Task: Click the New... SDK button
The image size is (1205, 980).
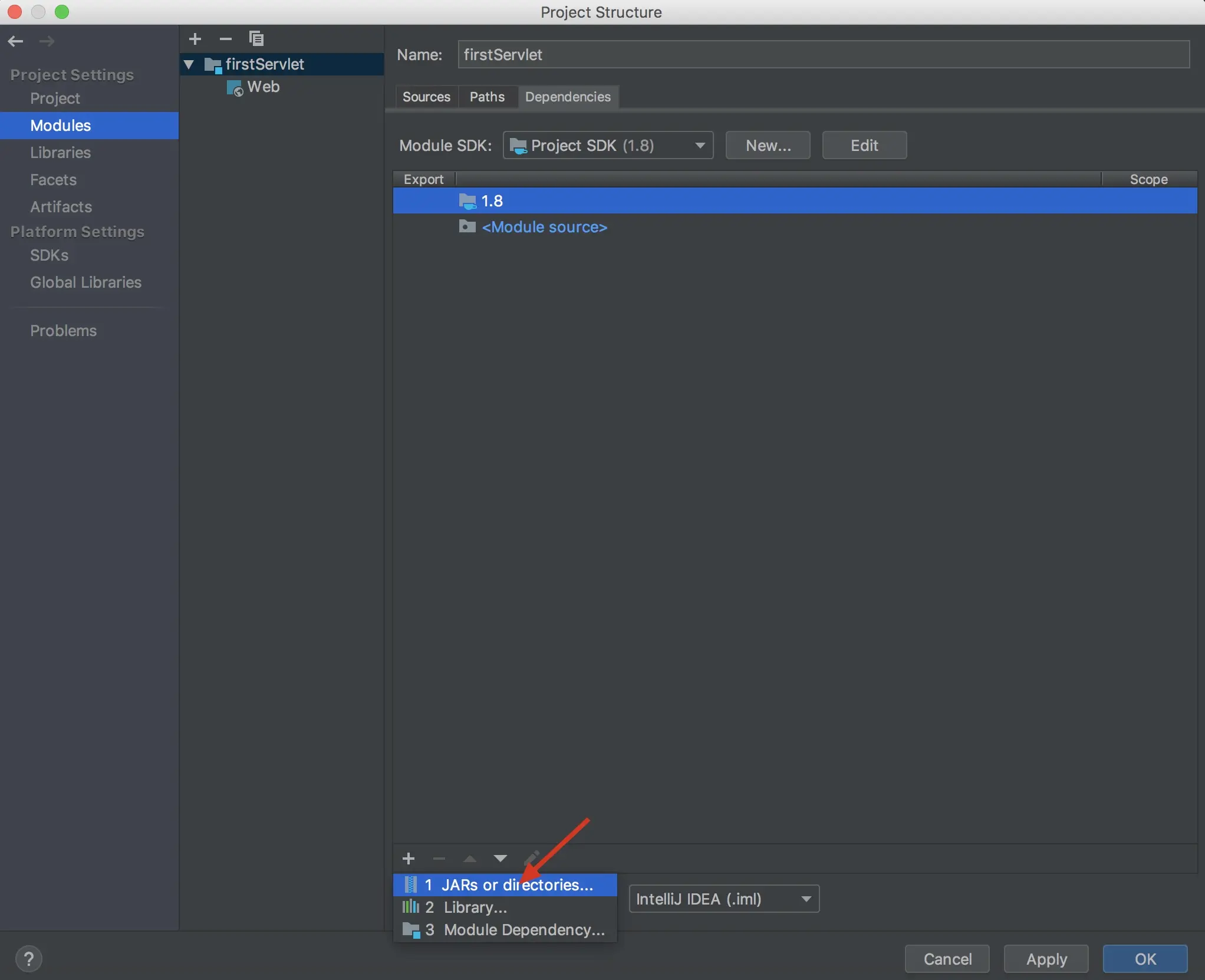Action: (768, 146)
